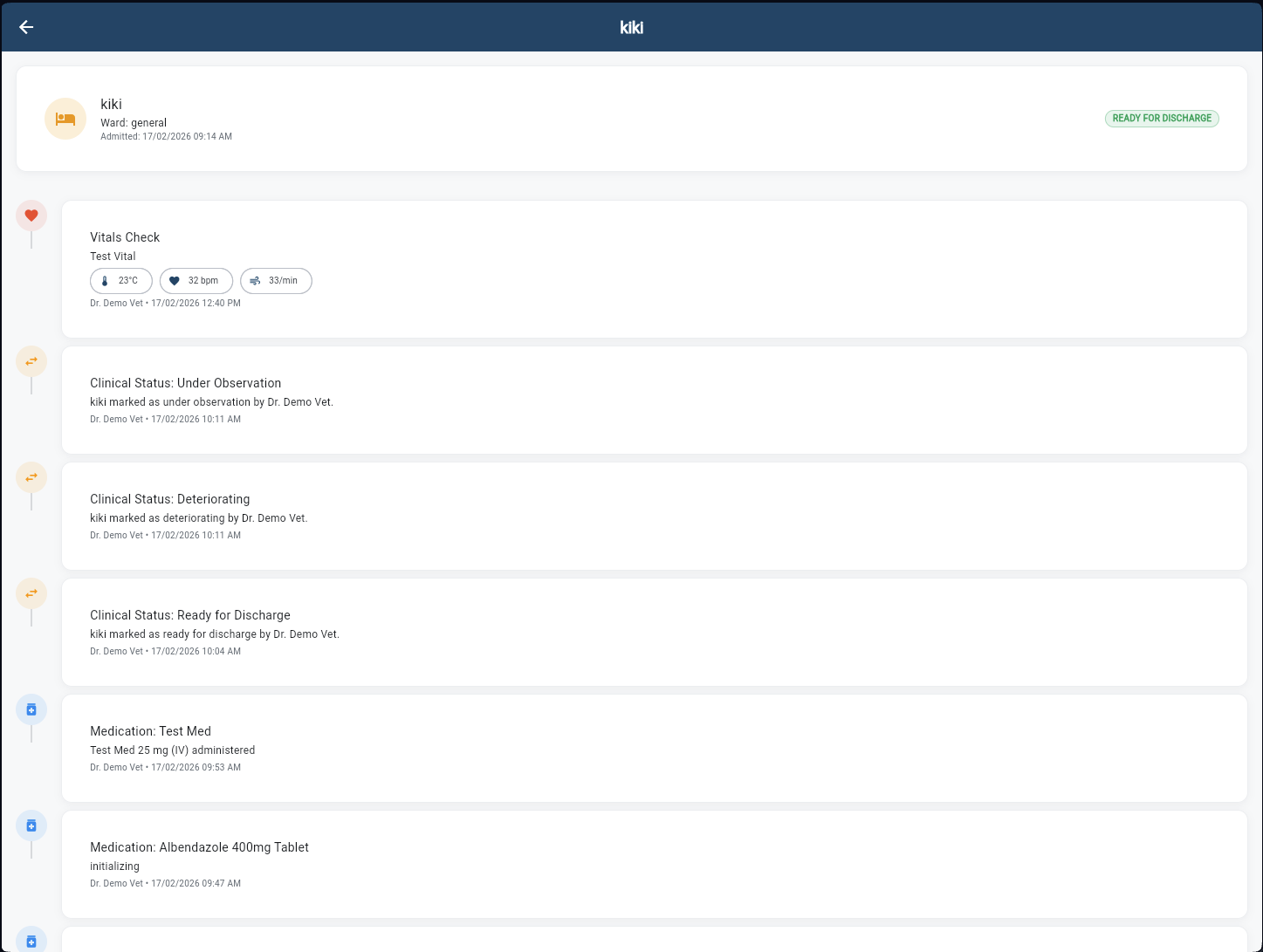Click the 33/min respiratory rate chip

pyautogui.click(x=276, y=280)
